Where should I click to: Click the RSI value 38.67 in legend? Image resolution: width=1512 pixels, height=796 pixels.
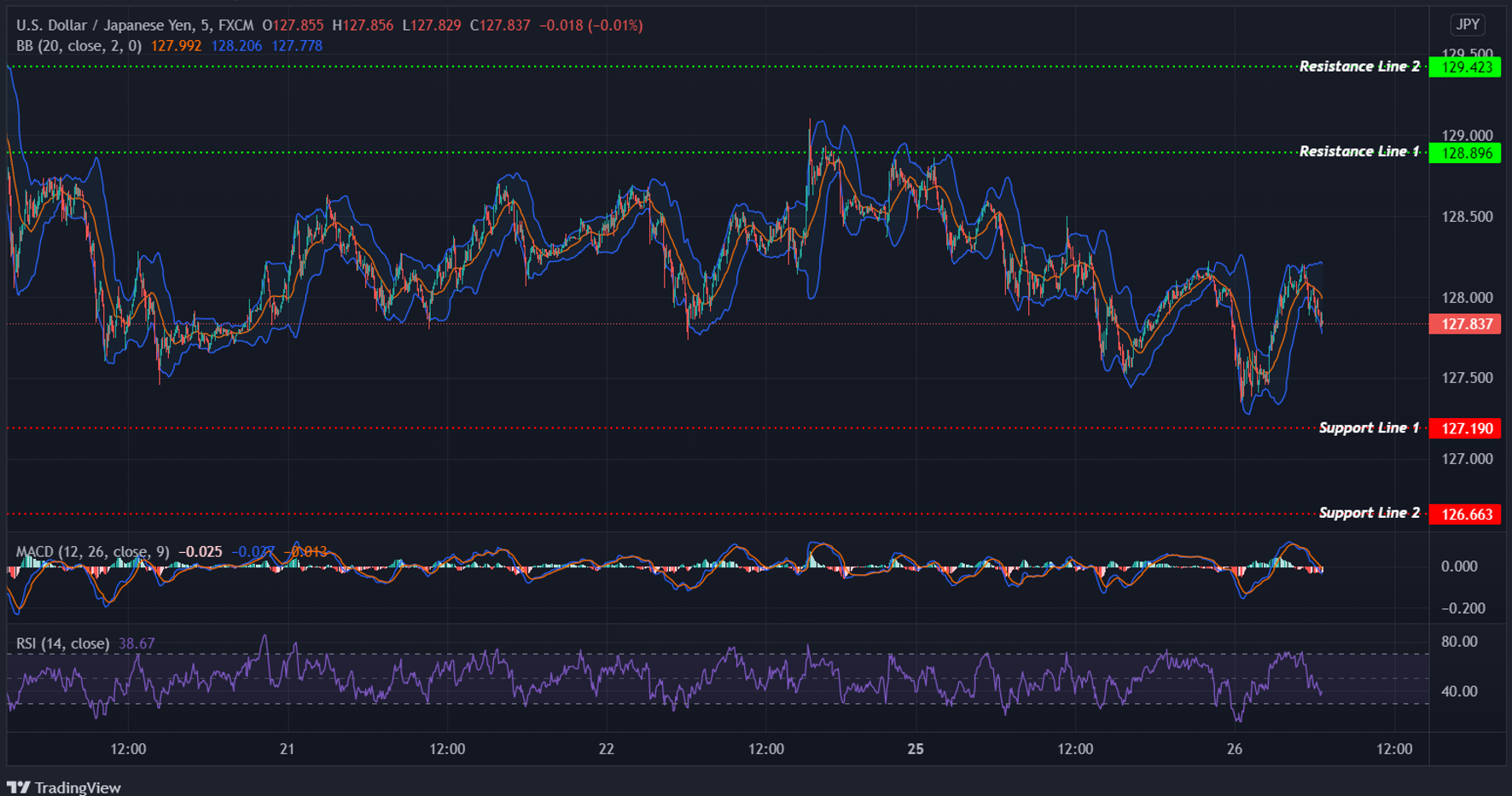[x=137, y=643]
